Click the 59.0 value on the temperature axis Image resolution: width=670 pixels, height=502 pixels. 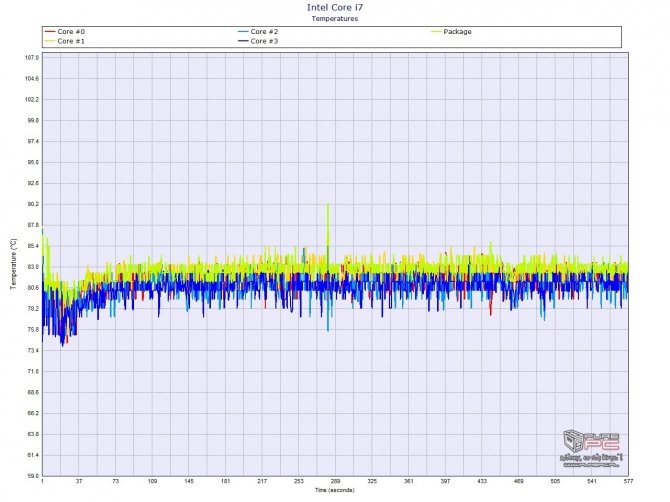[32, 476]
